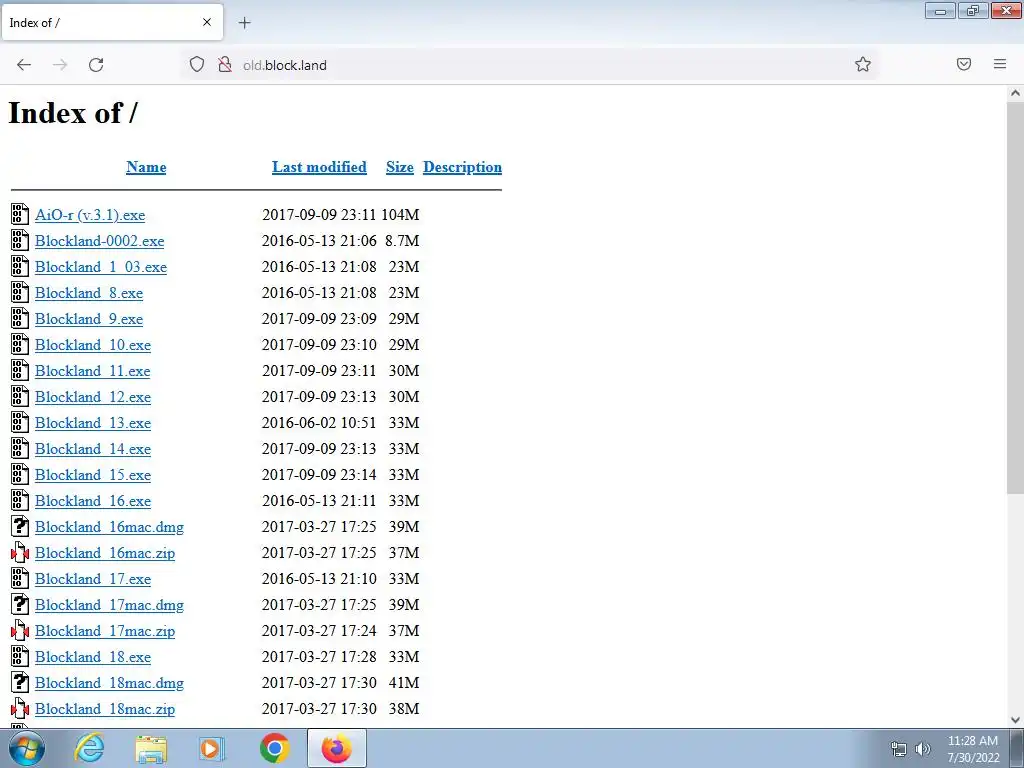Viewport: 1024px width, 768px height.
Task: Click the scrollbar down arrow
Action: [x=1015, y=720]
